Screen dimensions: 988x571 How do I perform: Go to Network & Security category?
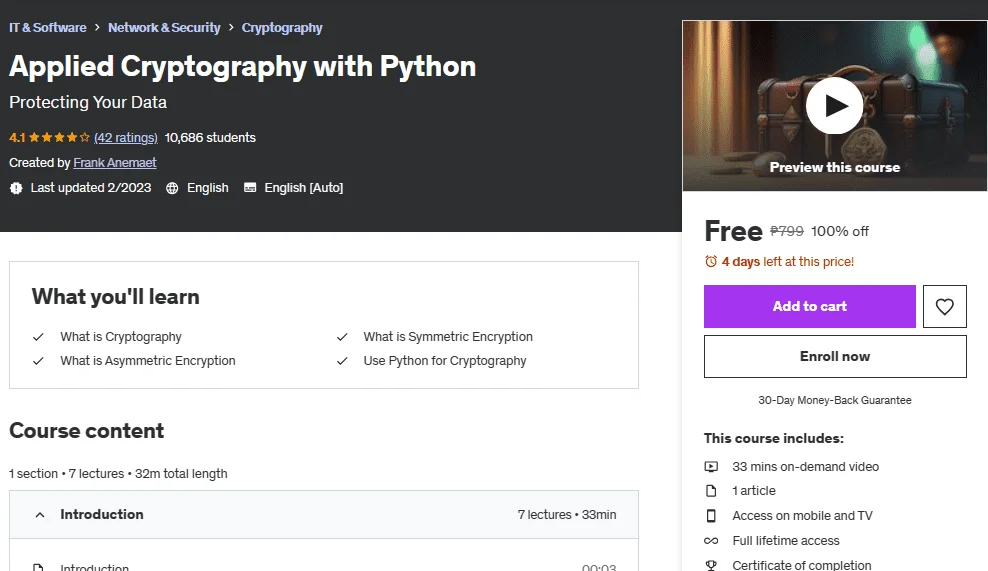[164, 28]
